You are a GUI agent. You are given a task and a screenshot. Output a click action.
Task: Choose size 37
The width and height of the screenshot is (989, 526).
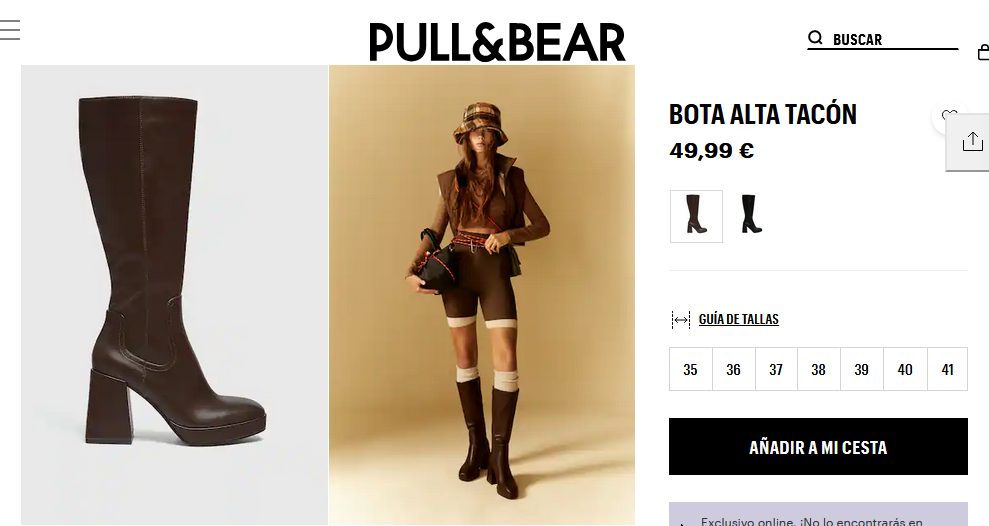776,370
